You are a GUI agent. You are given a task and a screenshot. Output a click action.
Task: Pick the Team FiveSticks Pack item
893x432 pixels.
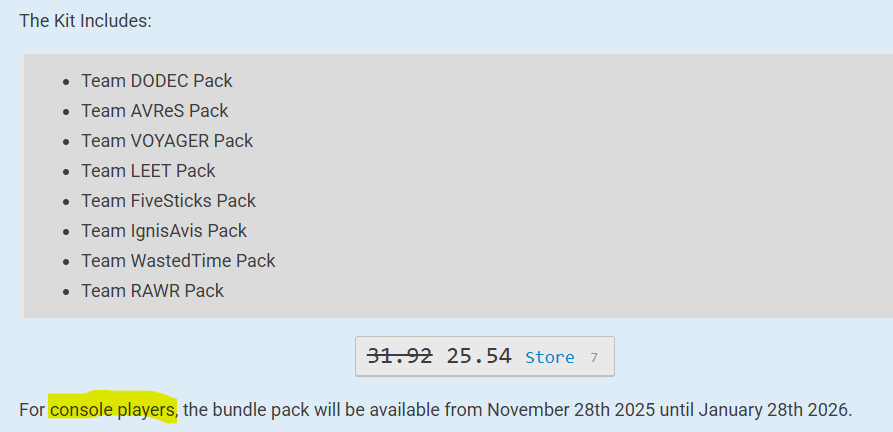point(168,201)
